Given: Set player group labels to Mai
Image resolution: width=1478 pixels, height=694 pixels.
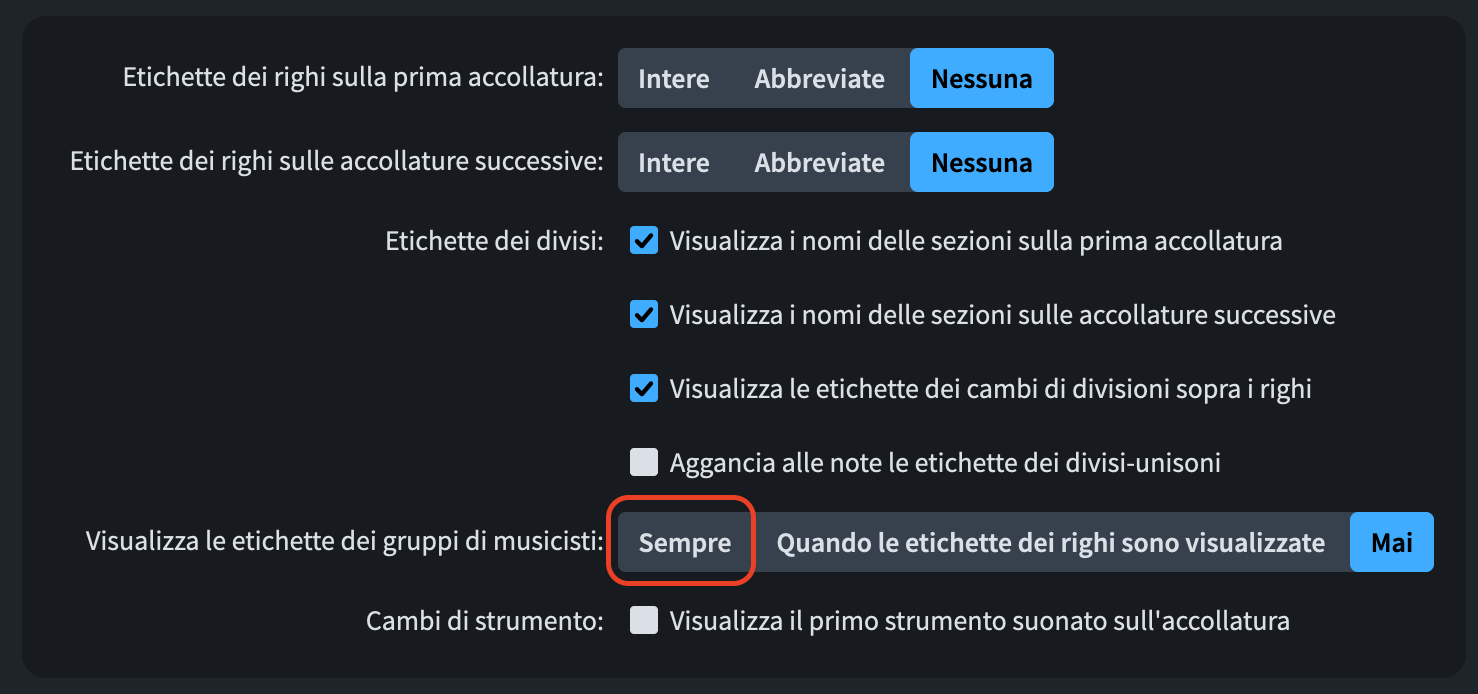Looking at the screenshot, I should pyautogui.click(x=1391, y=543).
